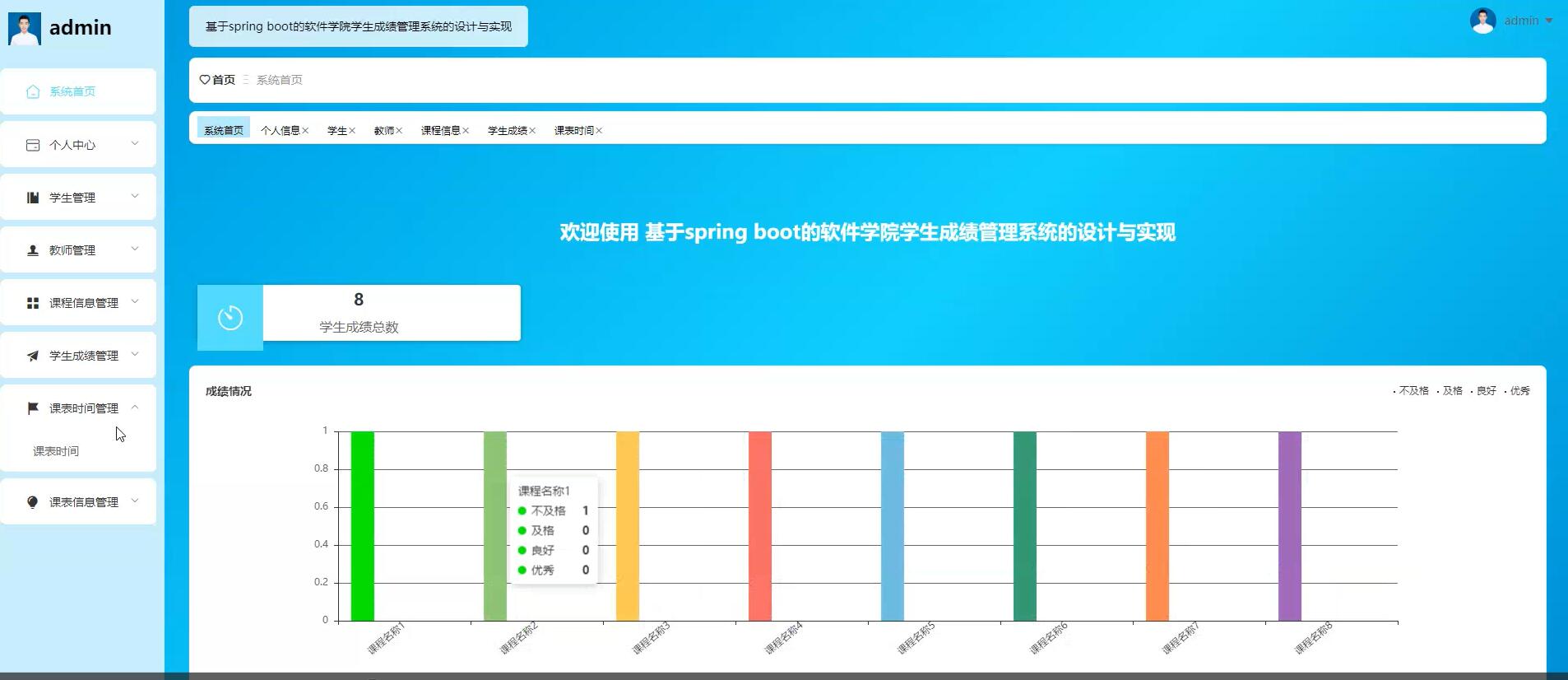Switch to the 课表时间 tab
This screenshot has height=680, width=1568.
click(x=574, y=131)
